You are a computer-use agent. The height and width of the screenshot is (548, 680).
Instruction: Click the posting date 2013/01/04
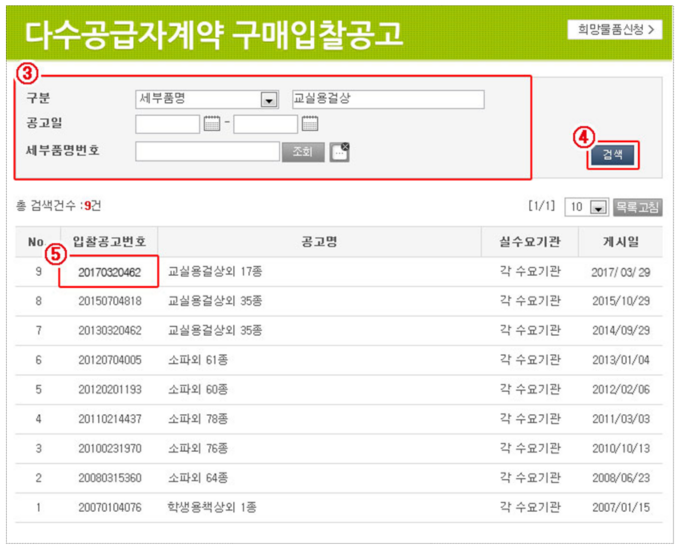[621, 360]
